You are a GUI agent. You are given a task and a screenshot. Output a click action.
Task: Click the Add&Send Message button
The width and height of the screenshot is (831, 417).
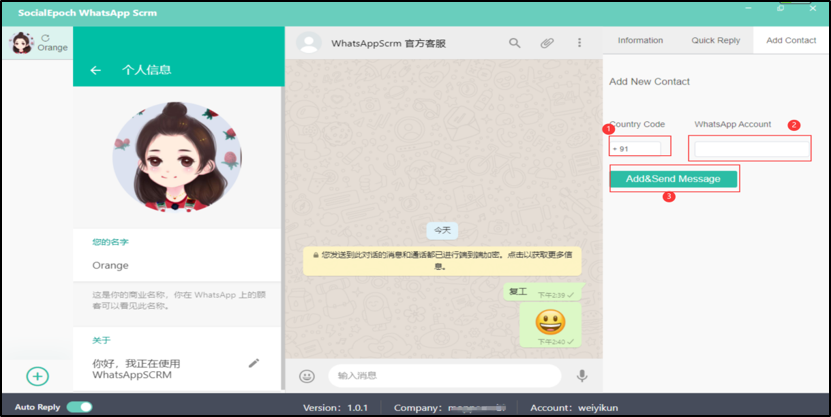click(x=673, y=179)
